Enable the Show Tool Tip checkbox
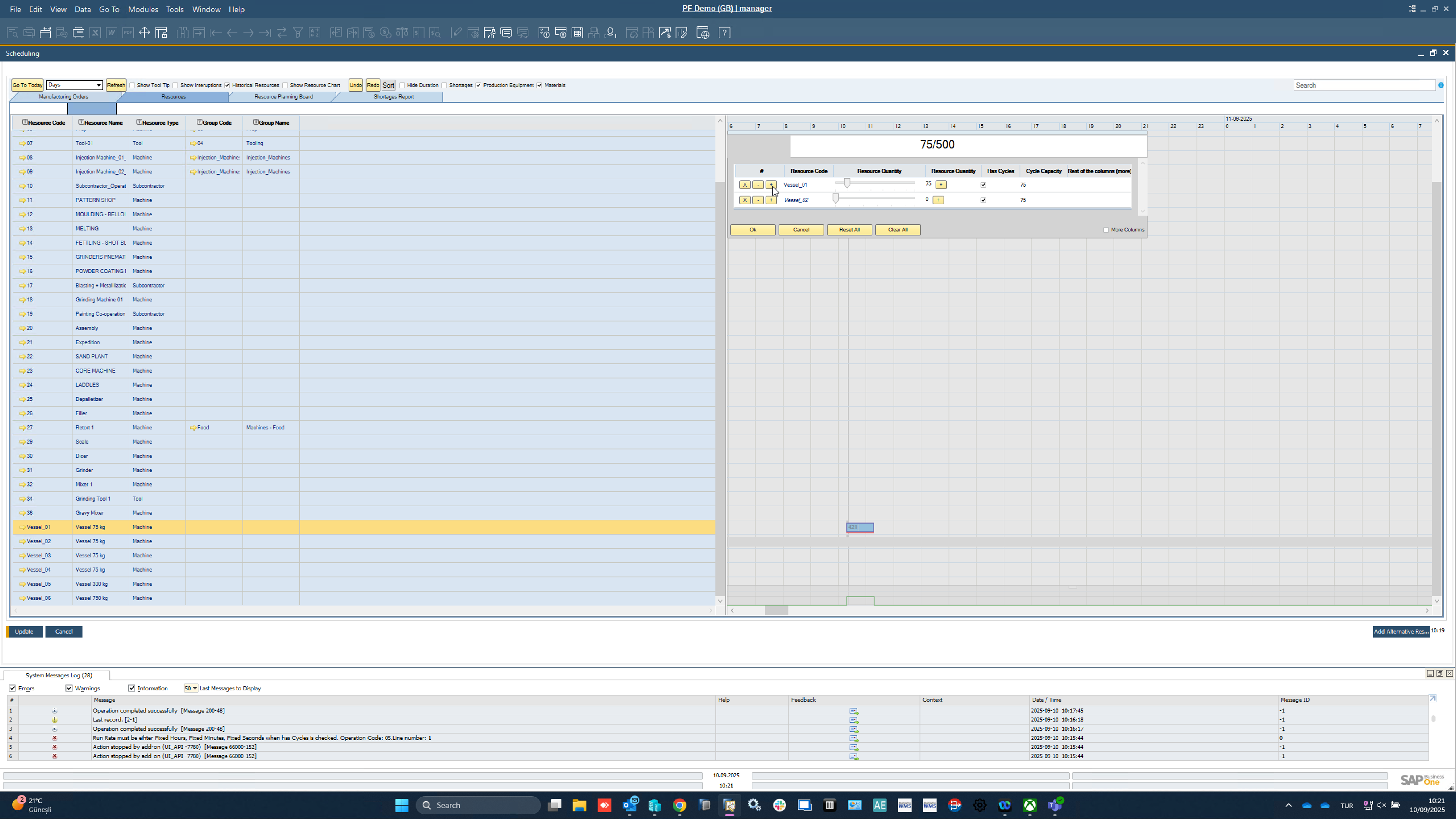The width and height of the screenshot is (1456, 819). pos(132,86)
